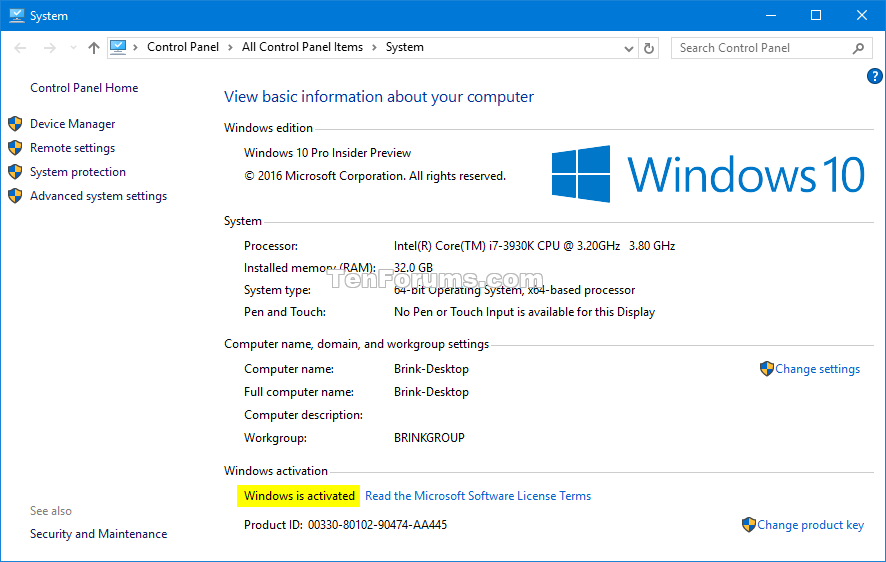This screenshot has height=562, width=886.
Task: Open the address bar history dropdown
Action: [x=628, y=49]
